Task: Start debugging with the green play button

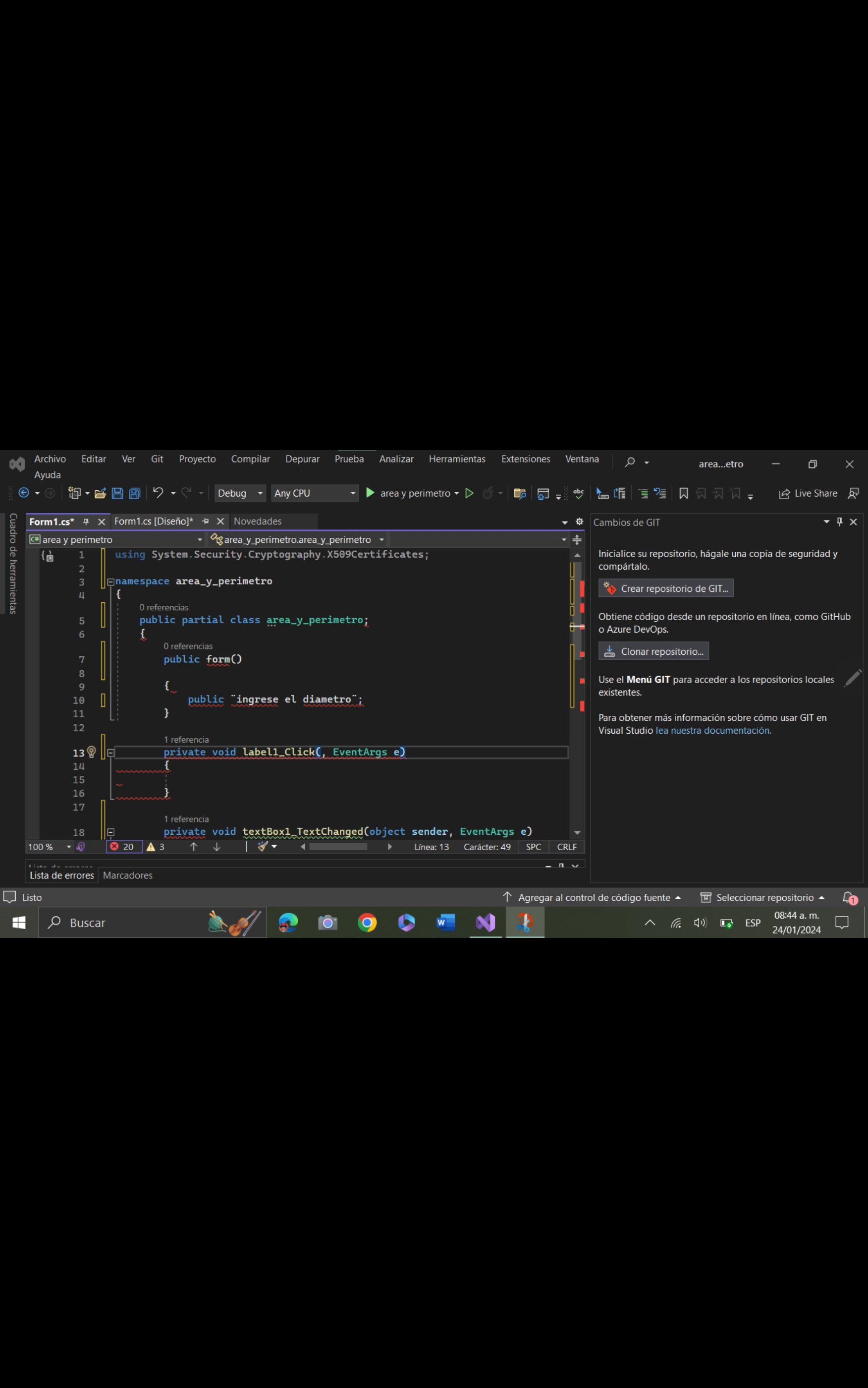Action: pyautogui.click(x=370, y=493)
